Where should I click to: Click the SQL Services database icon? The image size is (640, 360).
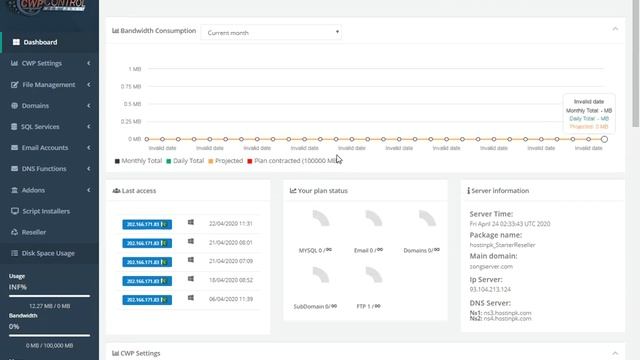[14, 127]
